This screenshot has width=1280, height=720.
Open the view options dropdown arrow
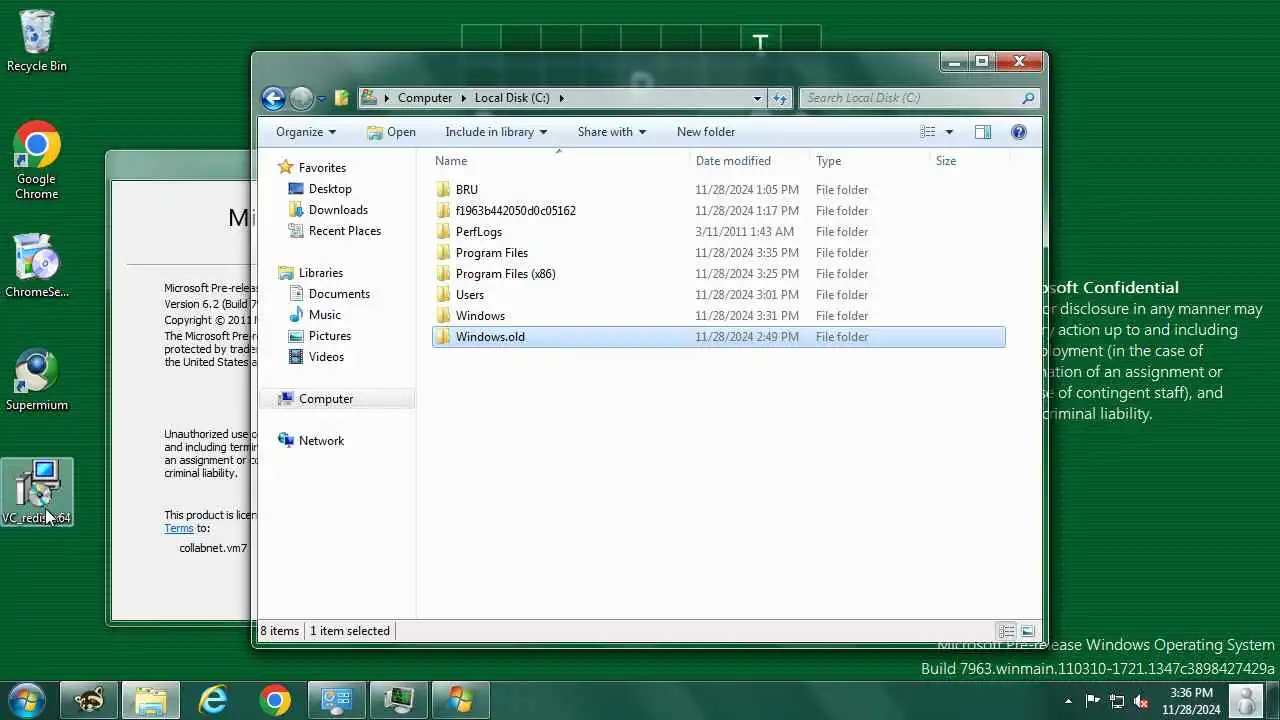pos(949,132)
